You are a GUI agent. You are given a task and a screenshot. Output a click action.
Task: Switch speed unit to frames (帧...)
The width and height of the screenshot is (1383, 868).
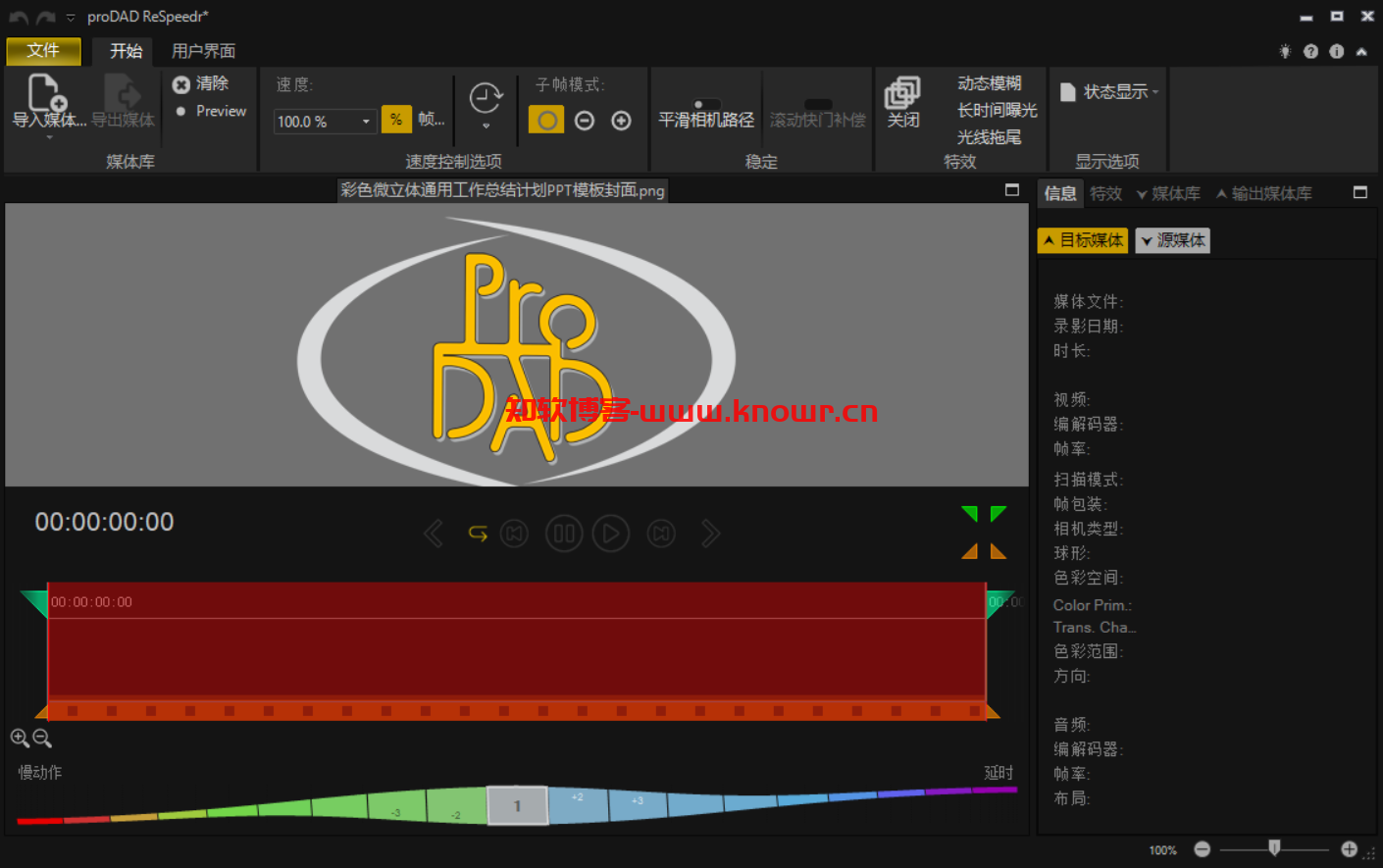tap(432, 120)
